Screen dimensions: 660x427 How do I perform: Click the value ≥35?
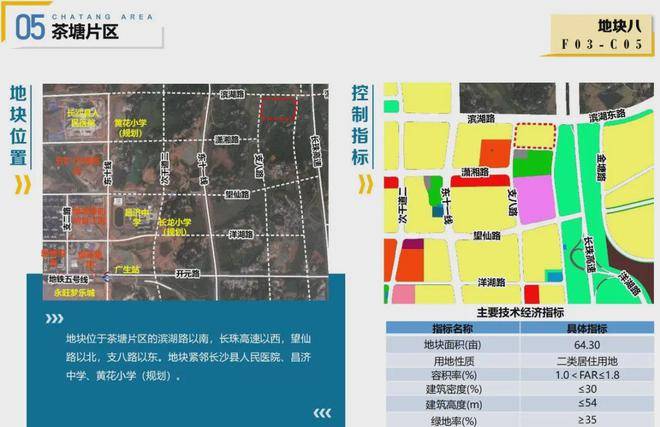tap(588, 420)
